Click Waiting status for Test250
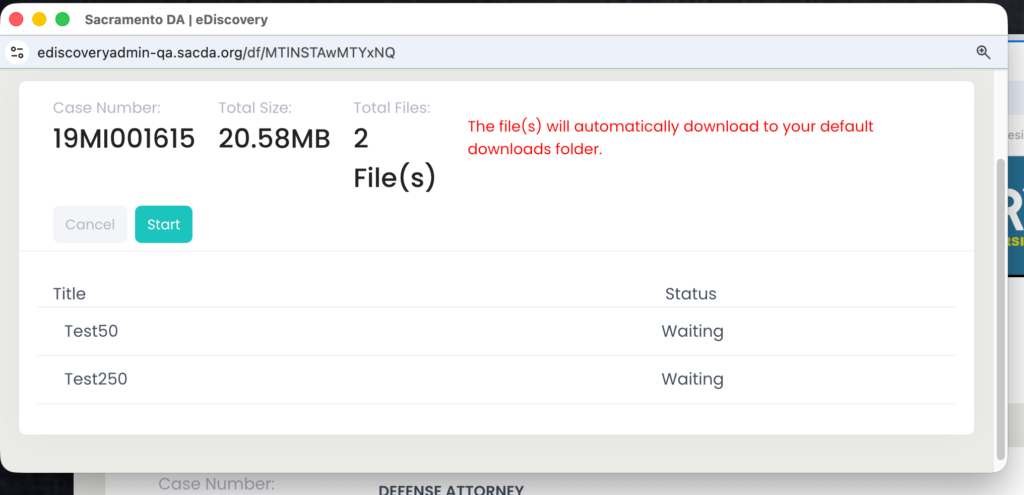Image resolution: width=1024 pixels, height=495 pixels. (x=692, y=379)
